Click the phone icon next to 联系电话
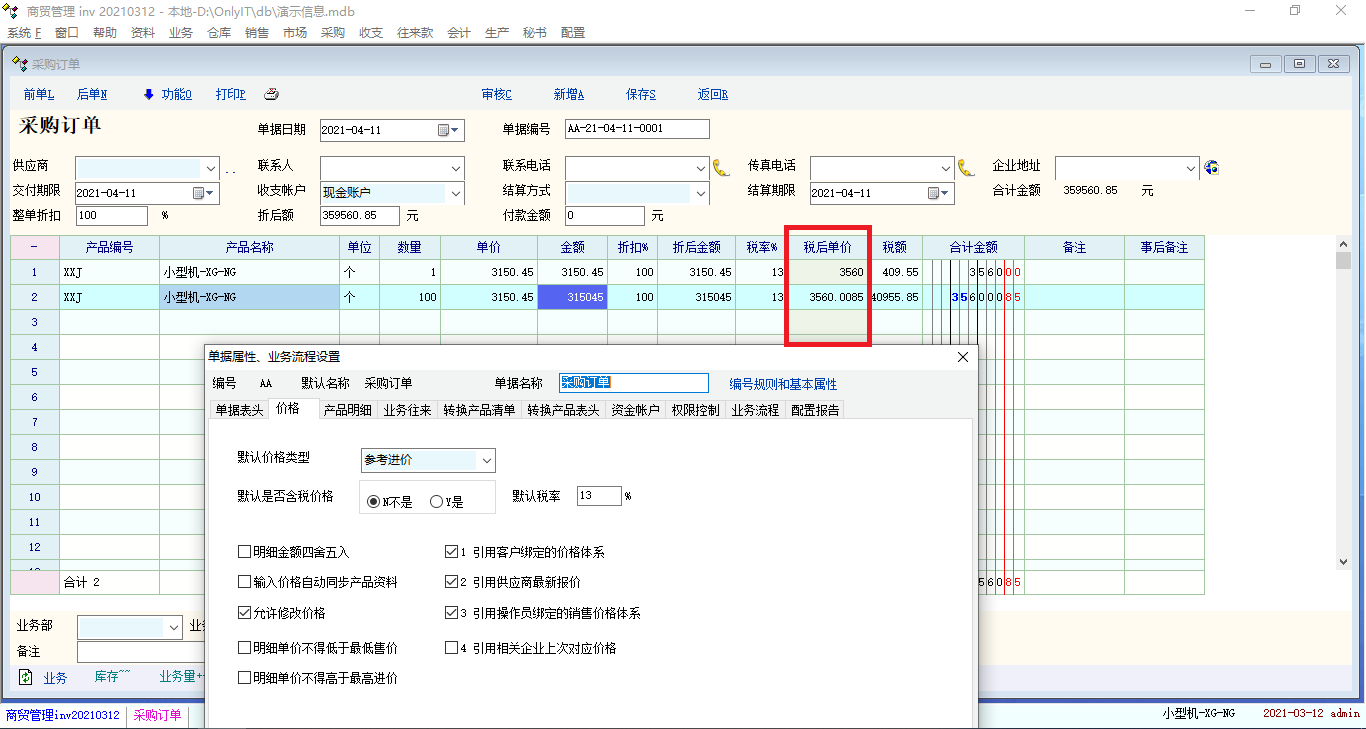The image size is (1366, 729). coord(721,167)
